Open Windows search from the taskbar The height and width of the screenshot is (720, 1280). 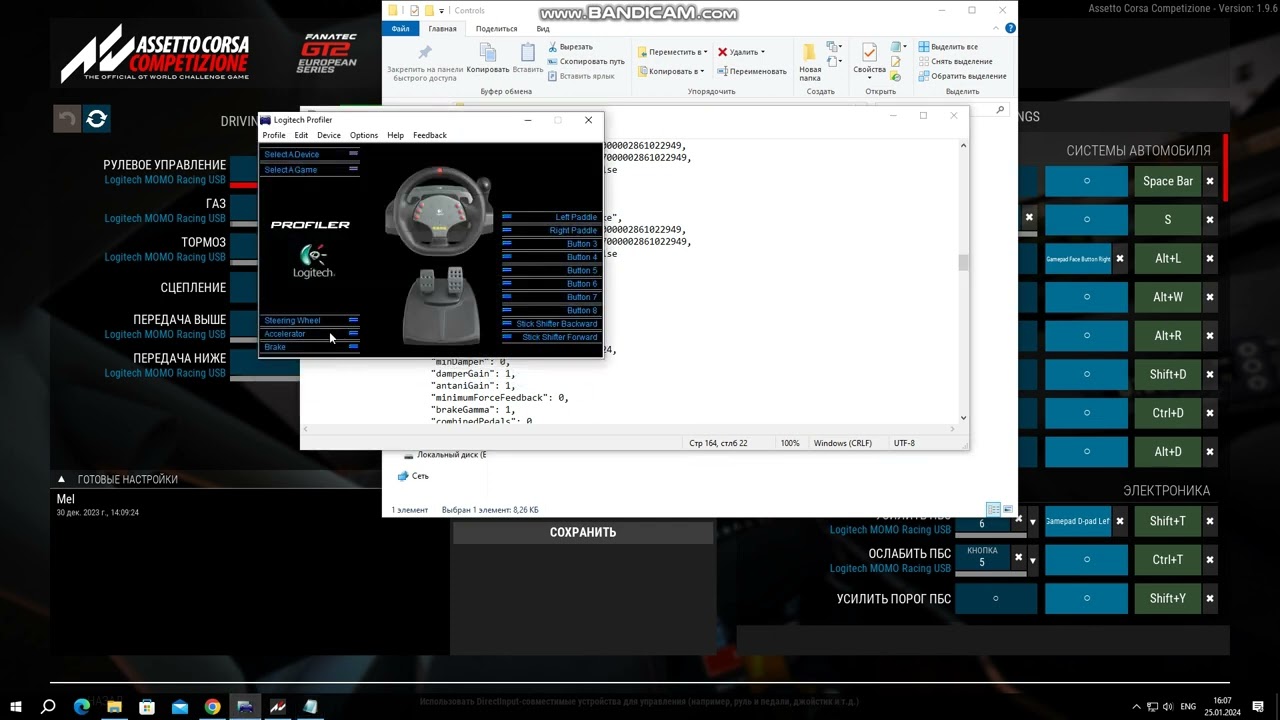(48, 706)
